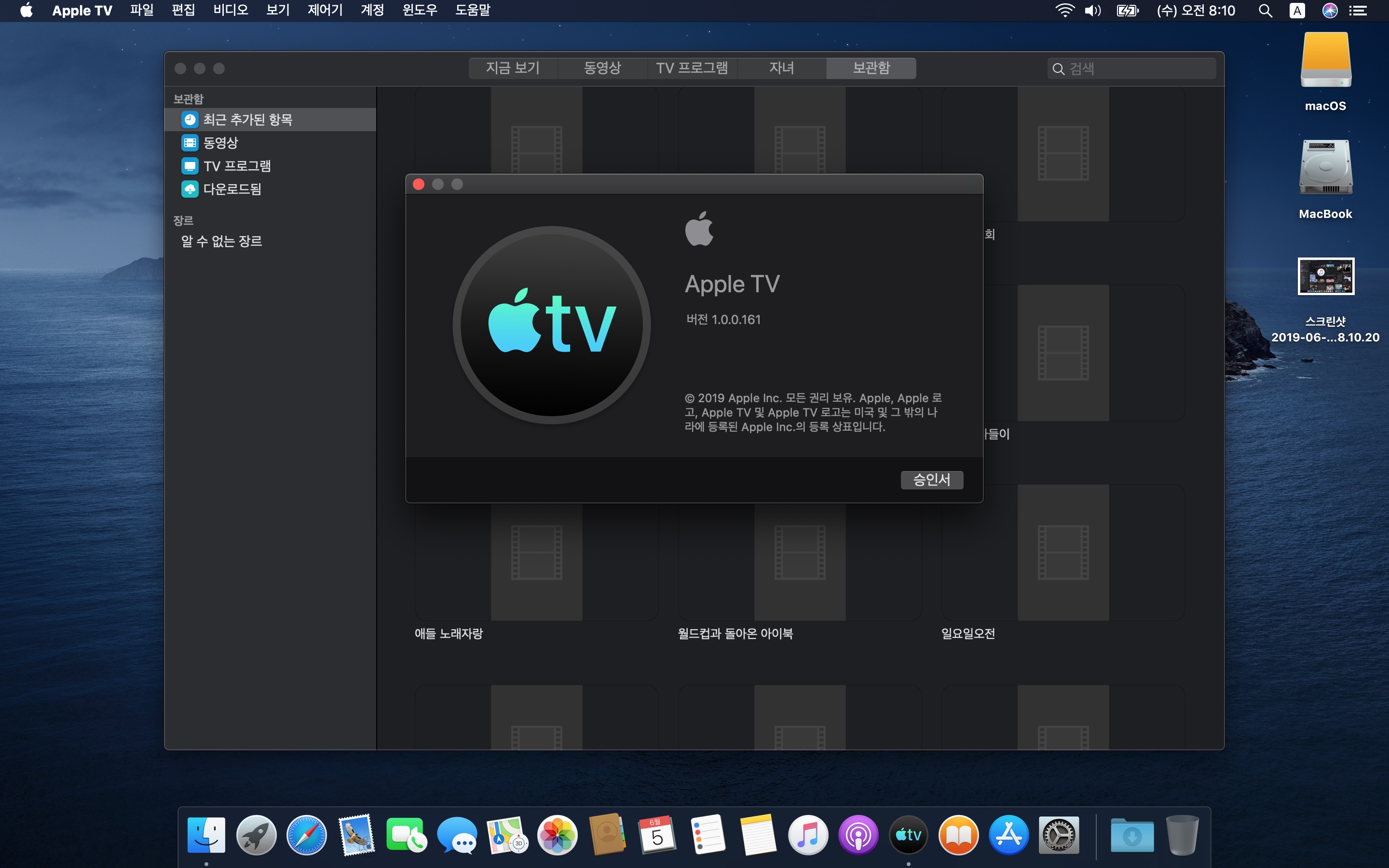Open Trash in the Dock
This screenshot has height=868, width=1389.
click(x=1182, y=835)
